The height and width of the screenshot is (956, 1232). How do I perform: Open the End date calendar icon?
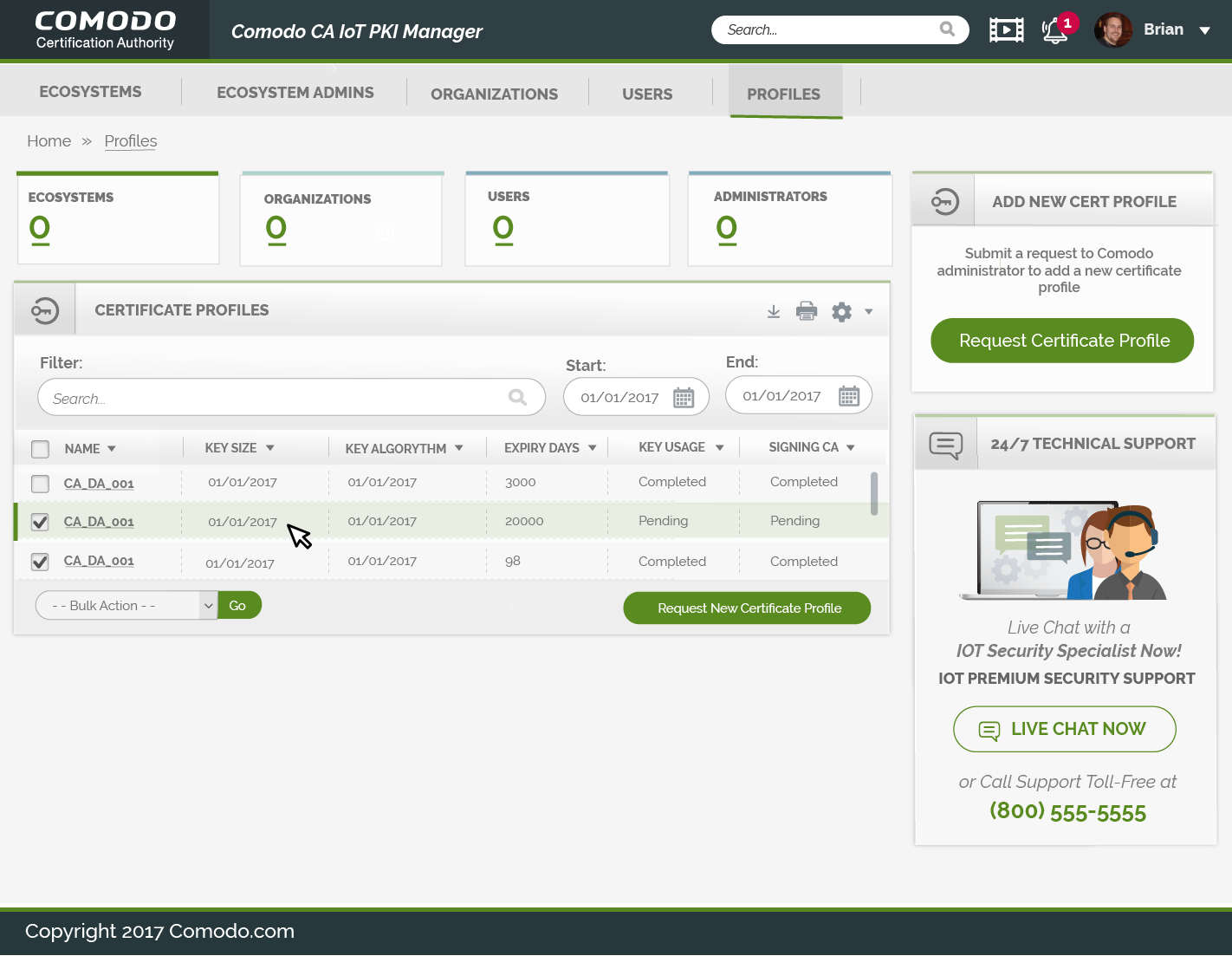pos(849,395)
